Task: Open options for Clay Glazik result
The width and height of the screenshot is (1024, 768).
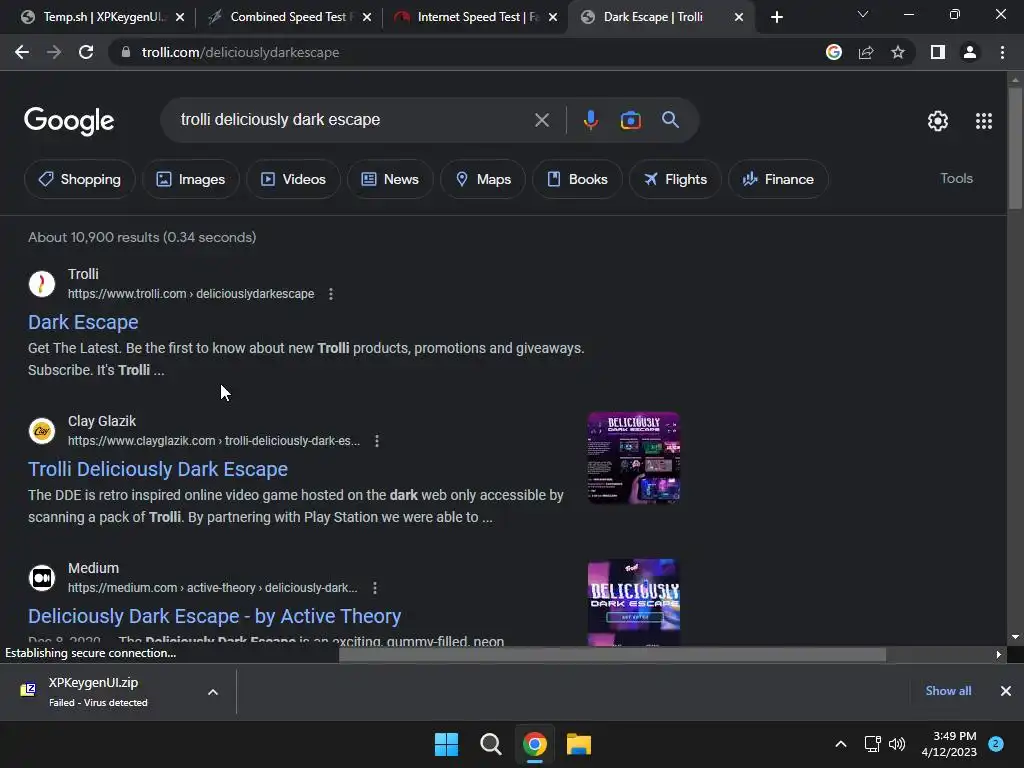Action: [377, 441]
